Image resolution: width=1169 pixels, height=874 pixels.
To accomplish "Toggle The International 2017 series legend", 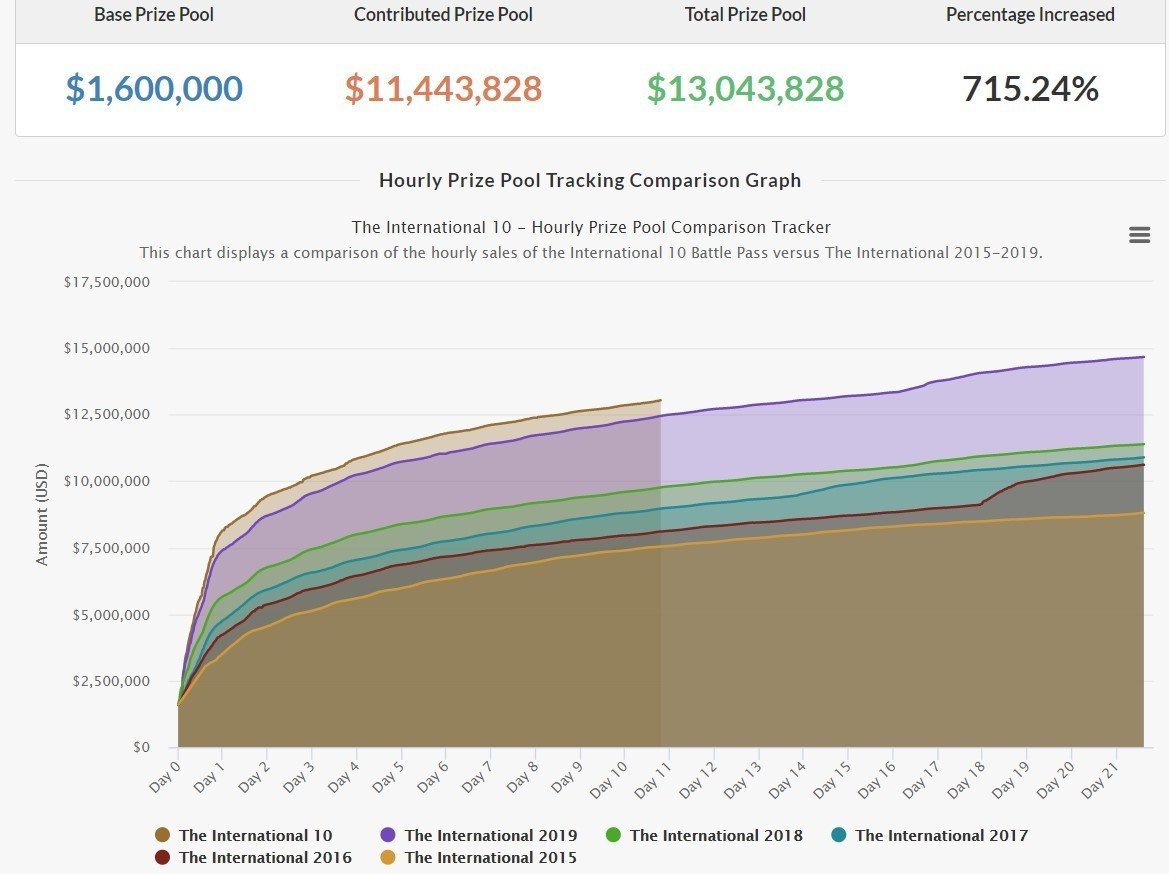I will [x=929, y=835].
